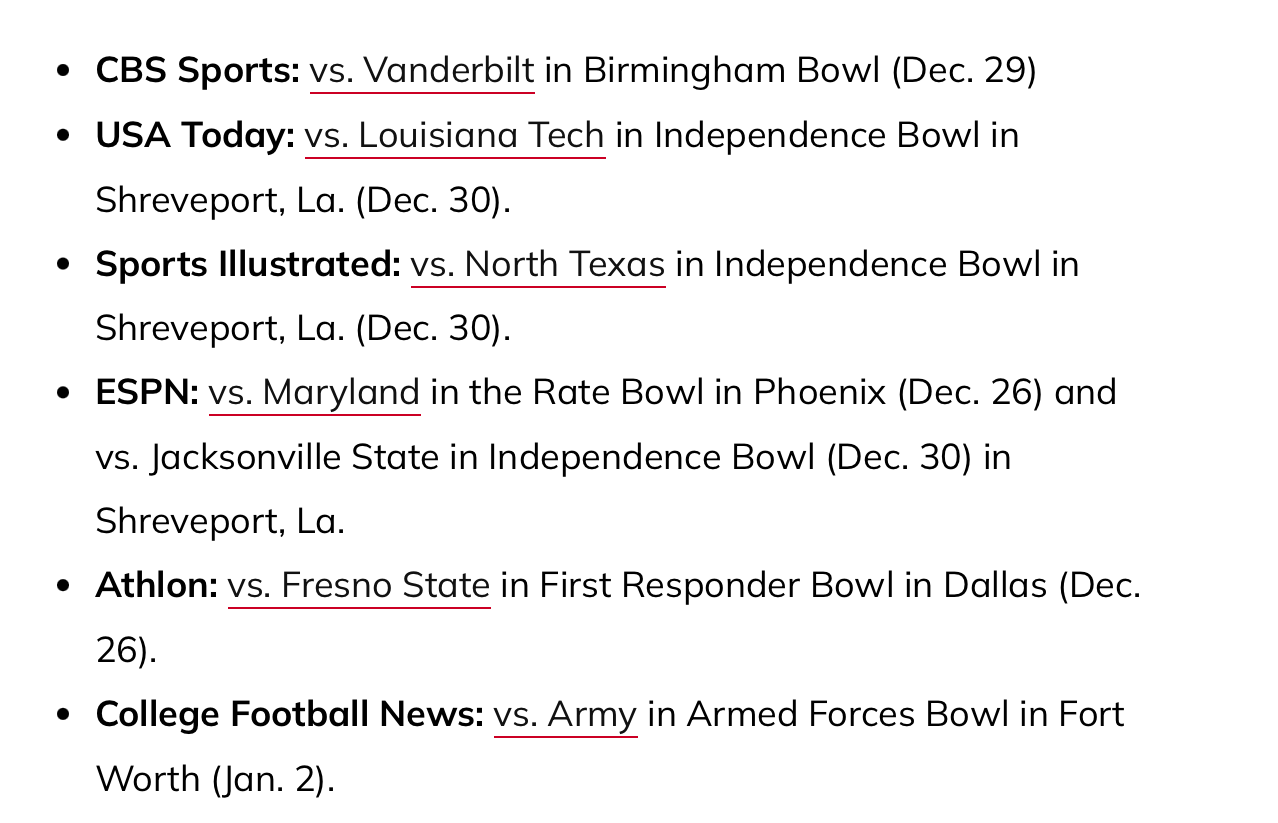Visit the "vs. Maryland" link
The image size is (1278, 823).
(x=315, y=392)
